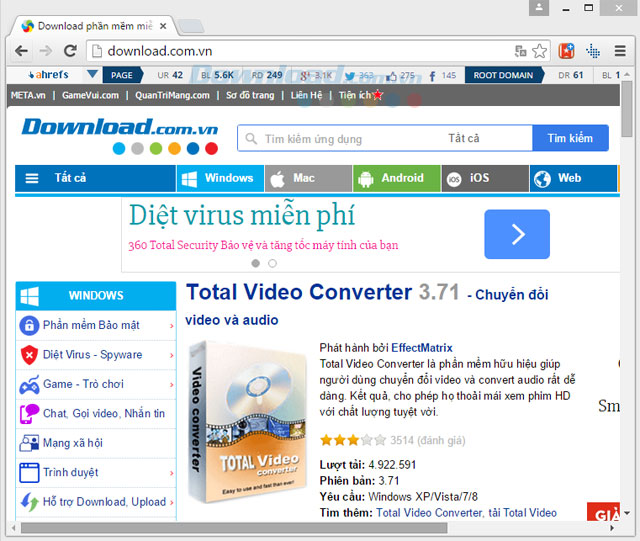Open the Liên Hệ link
This screenshot has width=640, height=541.
[x=306, y=95]
